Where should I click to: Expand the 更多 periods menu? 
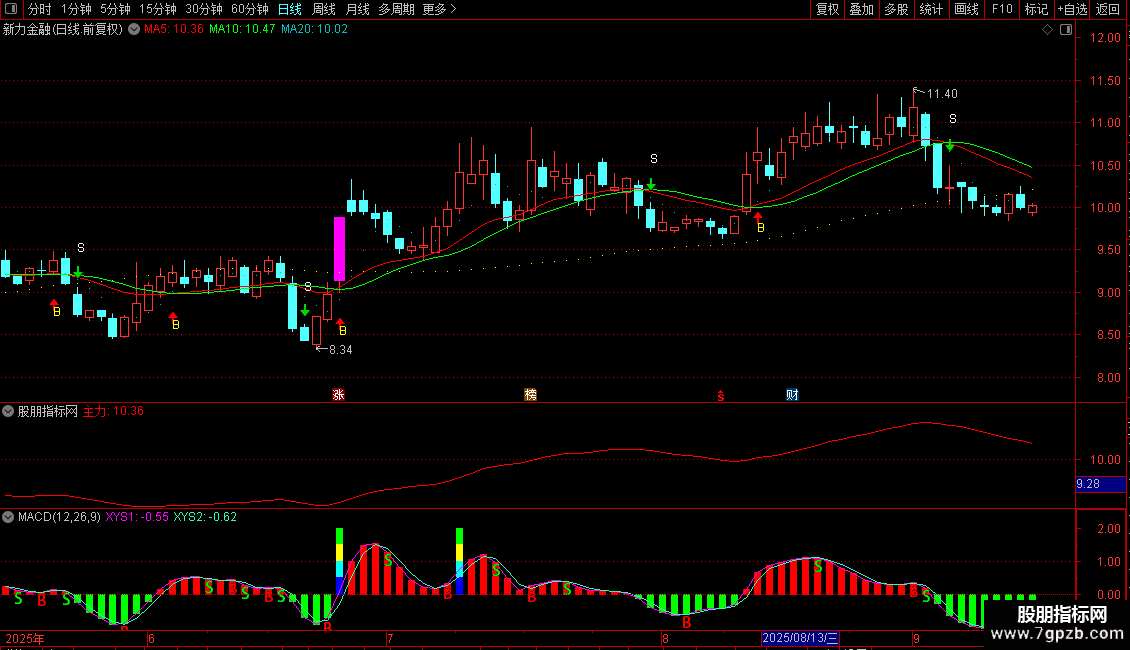click(439, 9)
